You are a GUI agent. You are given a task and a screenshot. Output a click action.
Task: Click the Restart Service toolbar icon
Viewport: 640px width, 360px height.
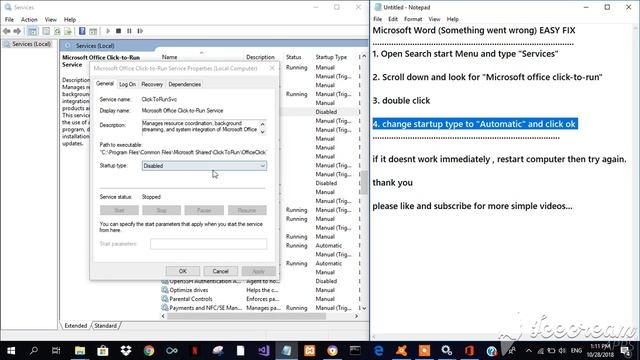point(140,31)
